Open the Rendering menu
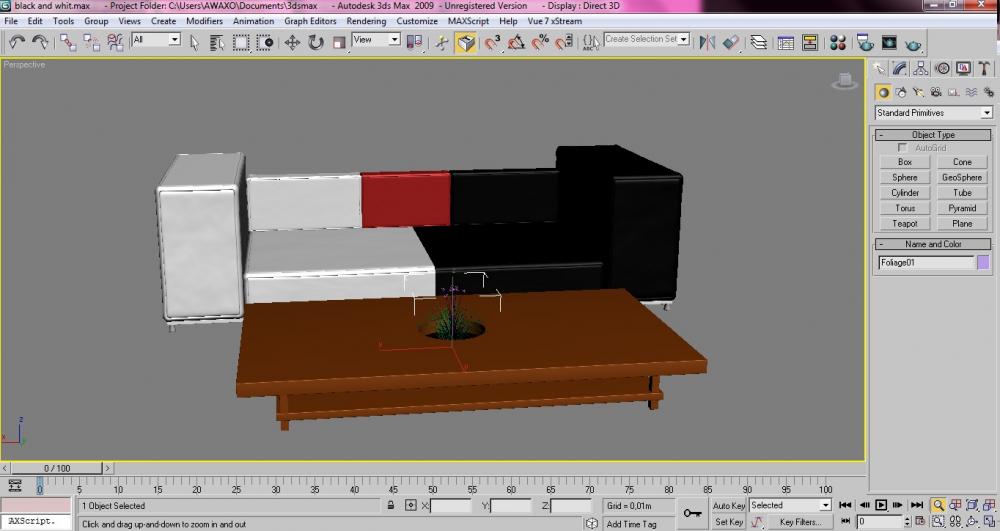Viewport: 1000px width, 531px height. pos(366,20)
